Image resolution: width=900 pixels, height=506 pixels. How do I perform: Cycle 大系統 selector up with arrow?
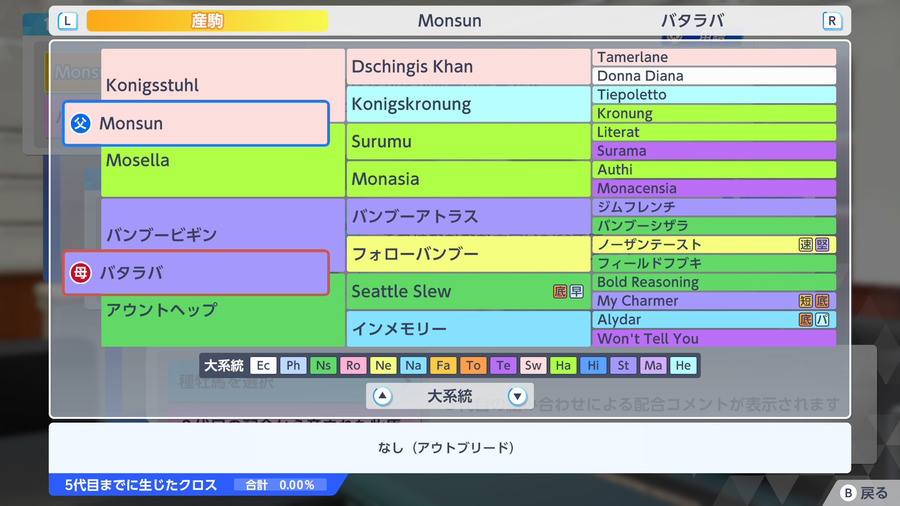tap(382, 396)
